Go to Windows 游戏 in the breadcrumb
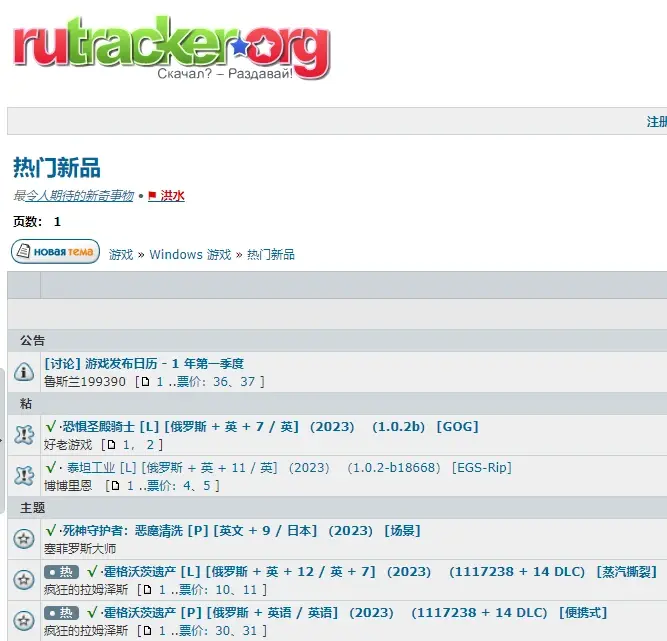The image size is (667, 641). coord(190,254)
